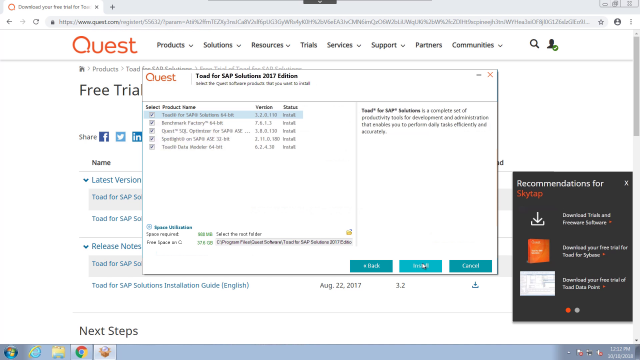Click Download Trials and Freeware download icon
The width and height of the screenshot is (640, 360).
click(538, 219)
